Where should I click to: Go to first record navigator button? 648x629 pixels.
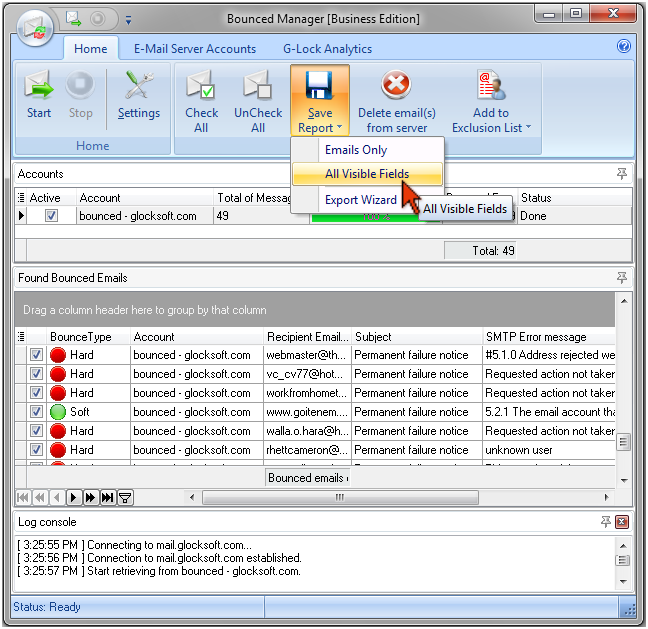[23, 497]
